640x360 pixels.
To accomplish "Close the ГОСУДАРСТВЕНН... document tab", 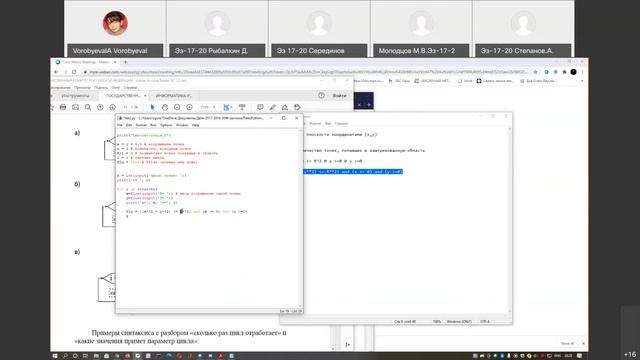I will click(x=145, y=96).
